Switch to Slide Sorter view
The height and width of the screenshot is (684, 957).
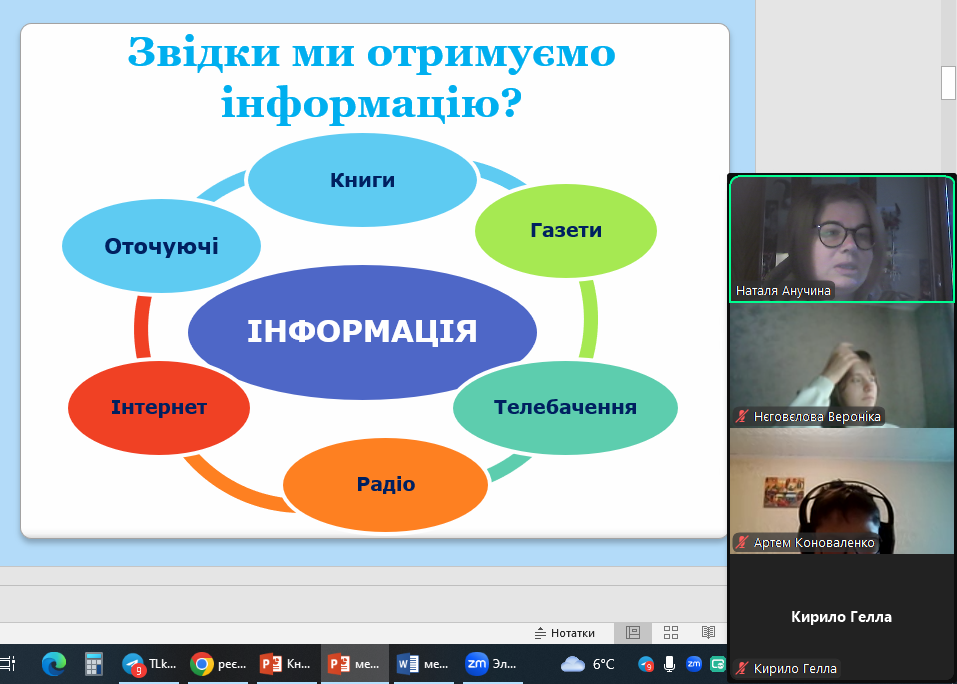[x=671, y=633]
